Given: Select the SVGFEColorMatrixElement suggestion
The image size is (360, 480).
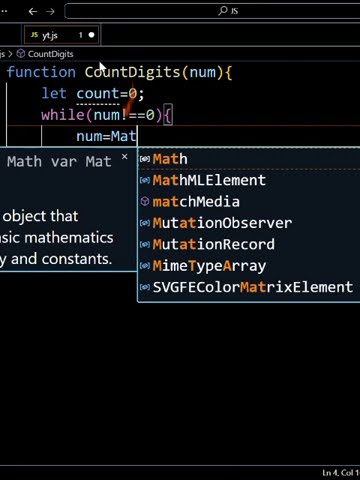Looking at the screenshot, I should [x=249, y=287].
